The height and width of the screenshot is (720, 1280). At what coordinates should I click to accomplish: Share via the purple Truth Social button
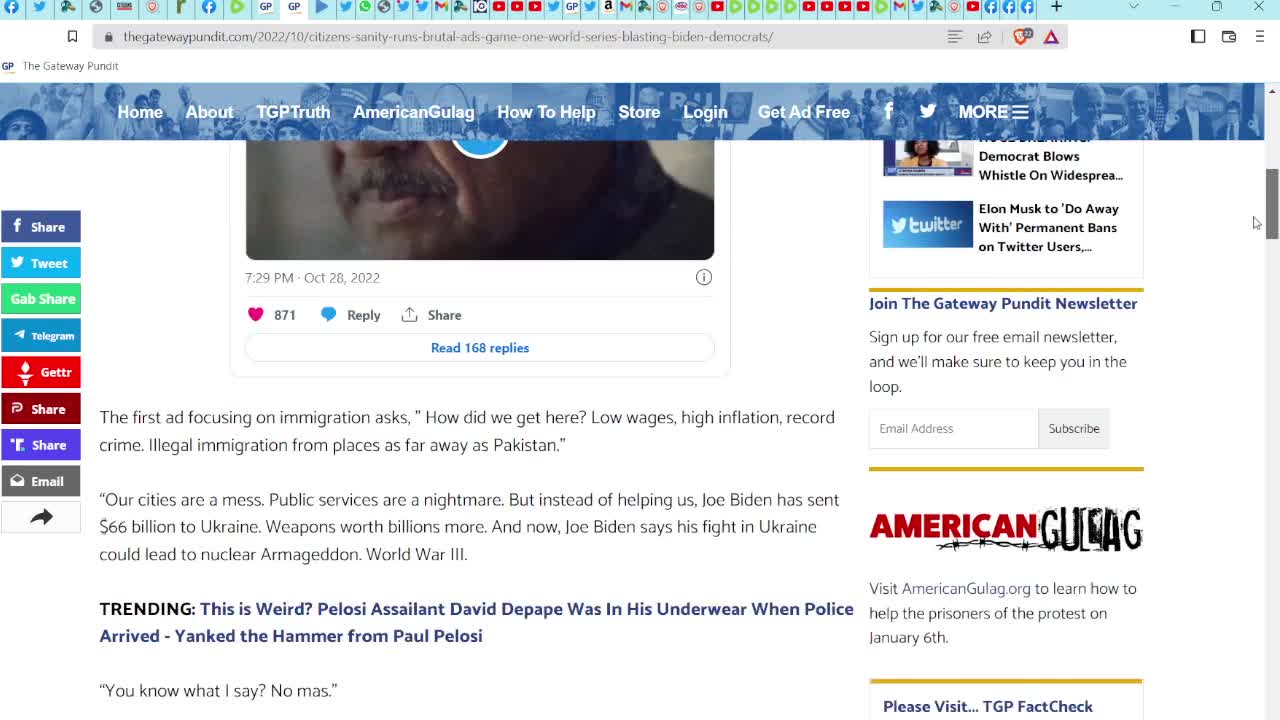point(41,445)
